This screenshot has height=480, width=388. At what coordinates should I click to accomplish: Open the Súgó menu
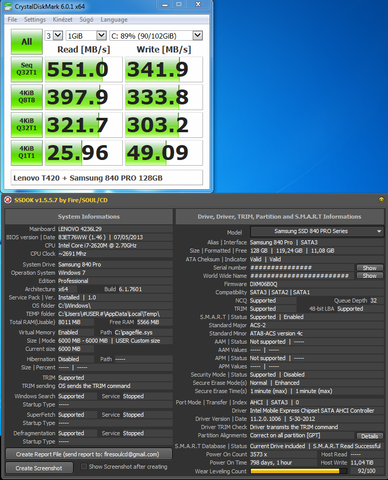[x=86, y=20]
